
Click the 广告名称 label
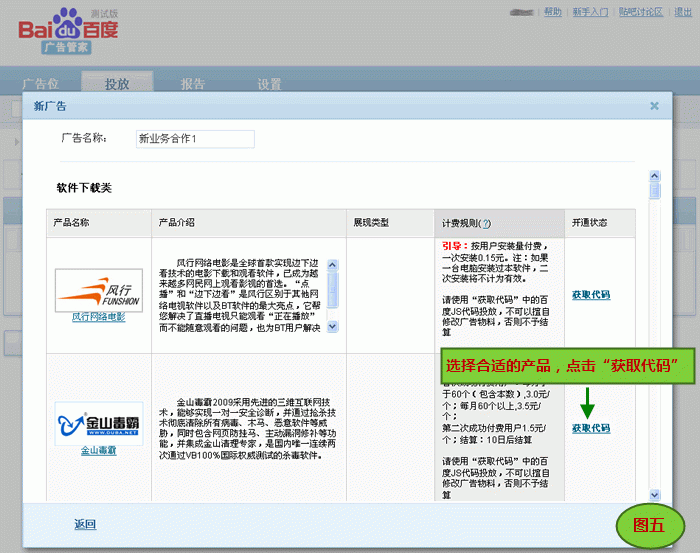(84, 138)
